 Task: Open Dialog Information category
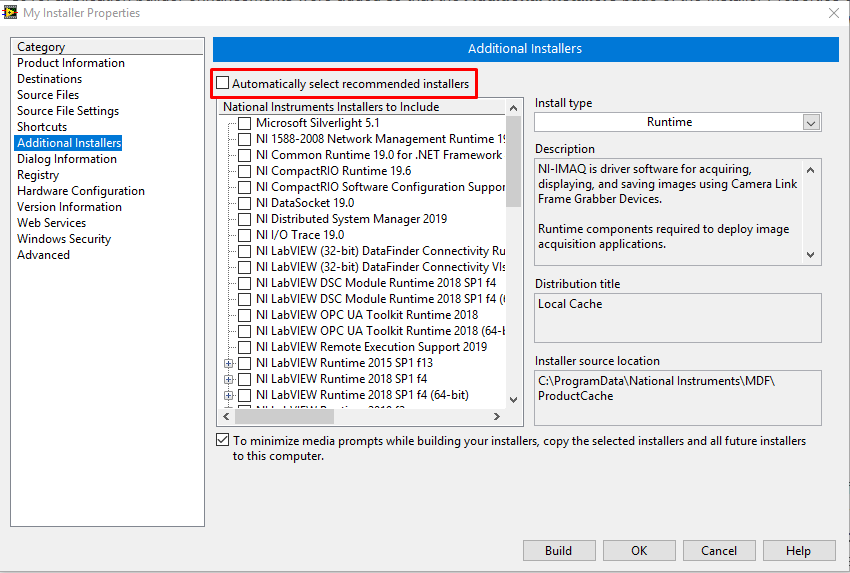click(x=67, y=159)
